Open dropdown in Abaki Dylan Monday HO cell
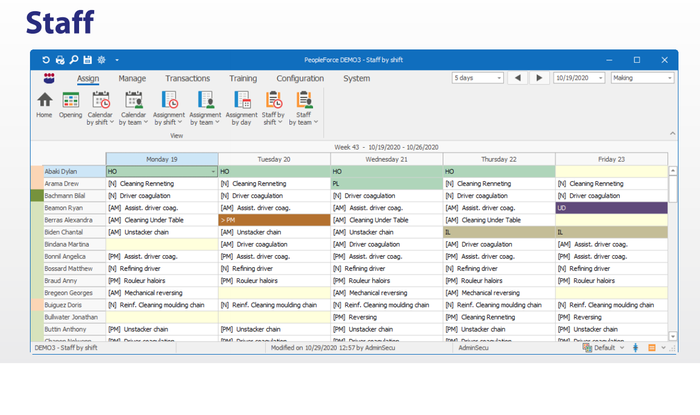Viewport: 700px width, 415px height. [213, 171]
